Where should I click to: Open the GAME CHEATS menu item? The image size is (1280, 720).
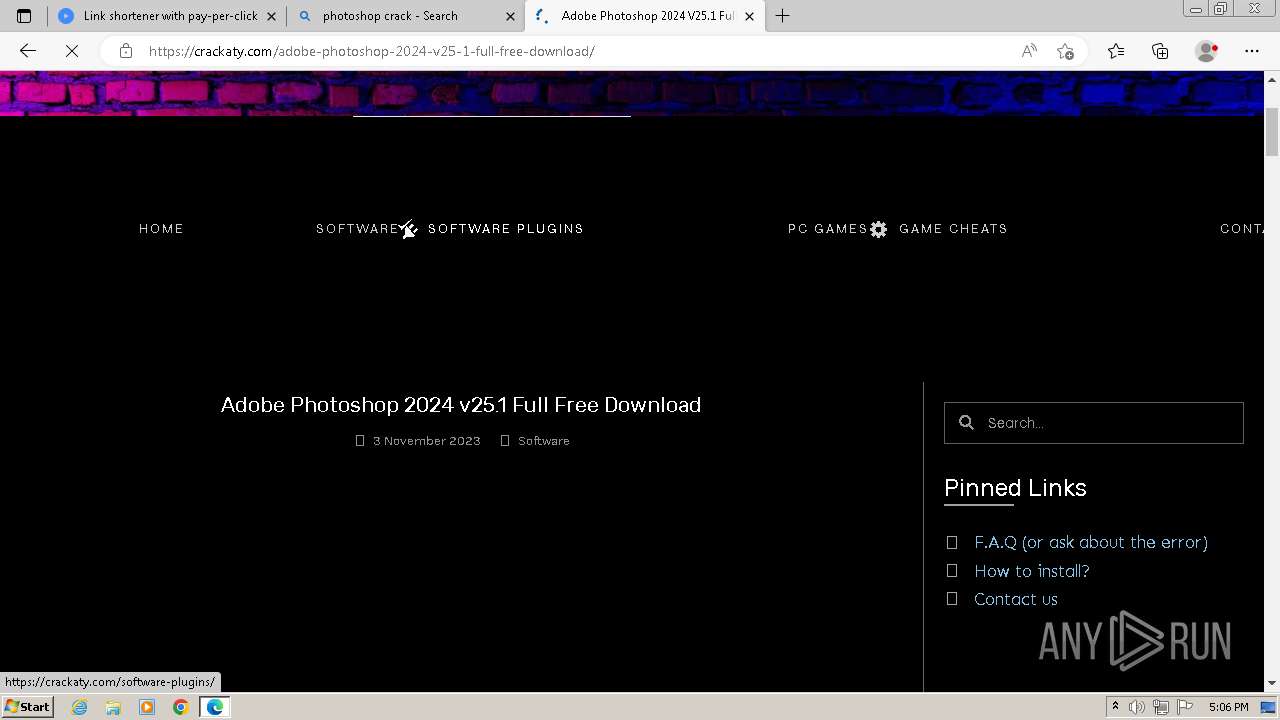953,229
